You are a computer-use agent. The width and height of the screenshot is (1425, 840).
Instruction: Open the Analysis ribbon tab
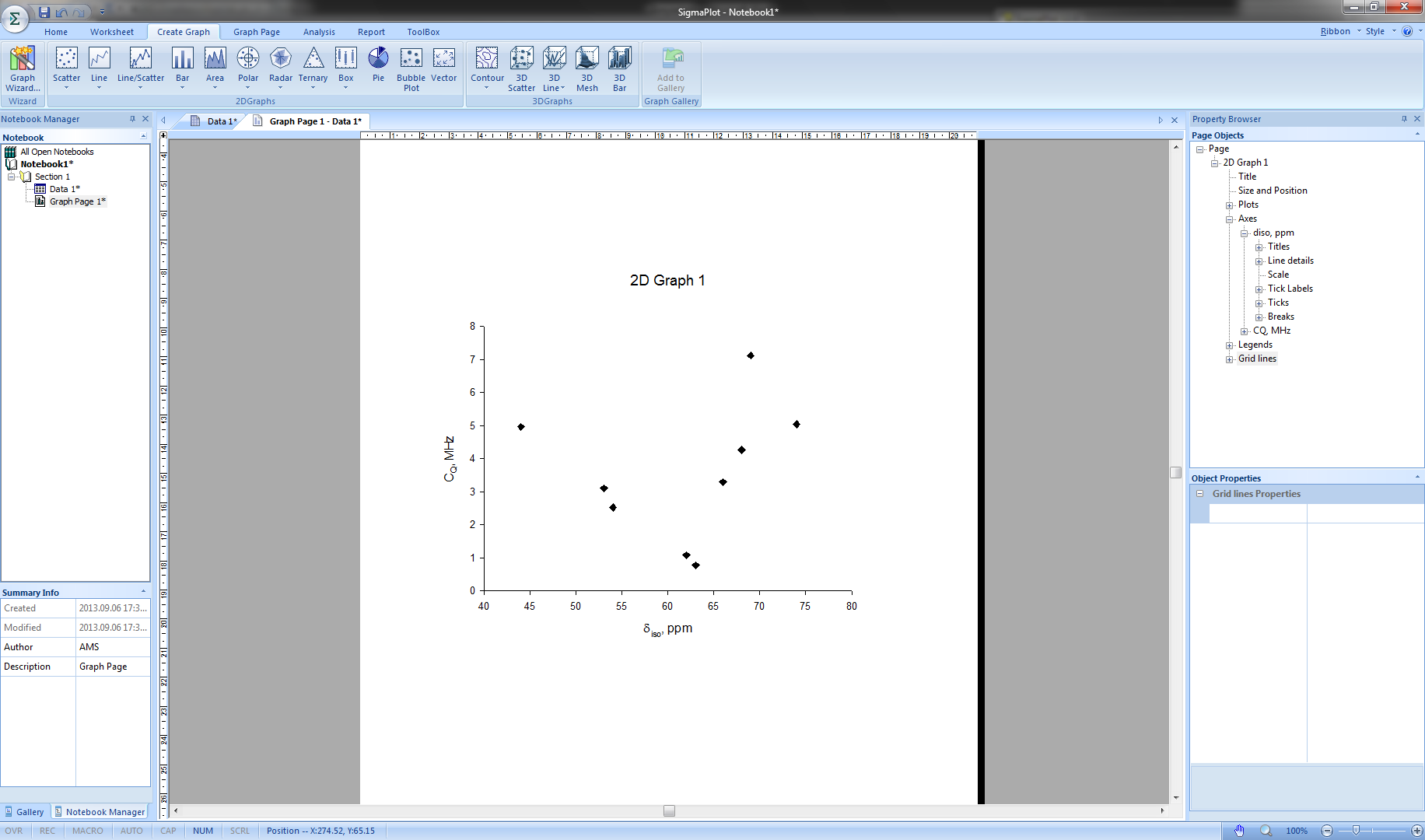[x=319, y=32]
